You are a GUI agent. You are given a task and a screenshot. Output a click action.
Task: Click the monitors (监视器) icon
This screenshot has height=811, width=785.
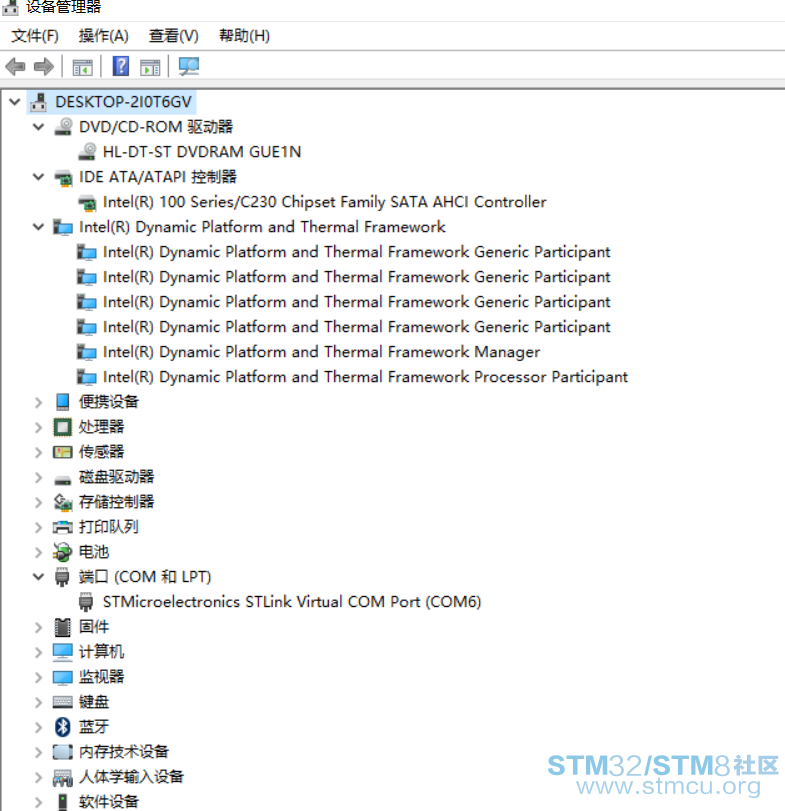[x=63, y=677]
